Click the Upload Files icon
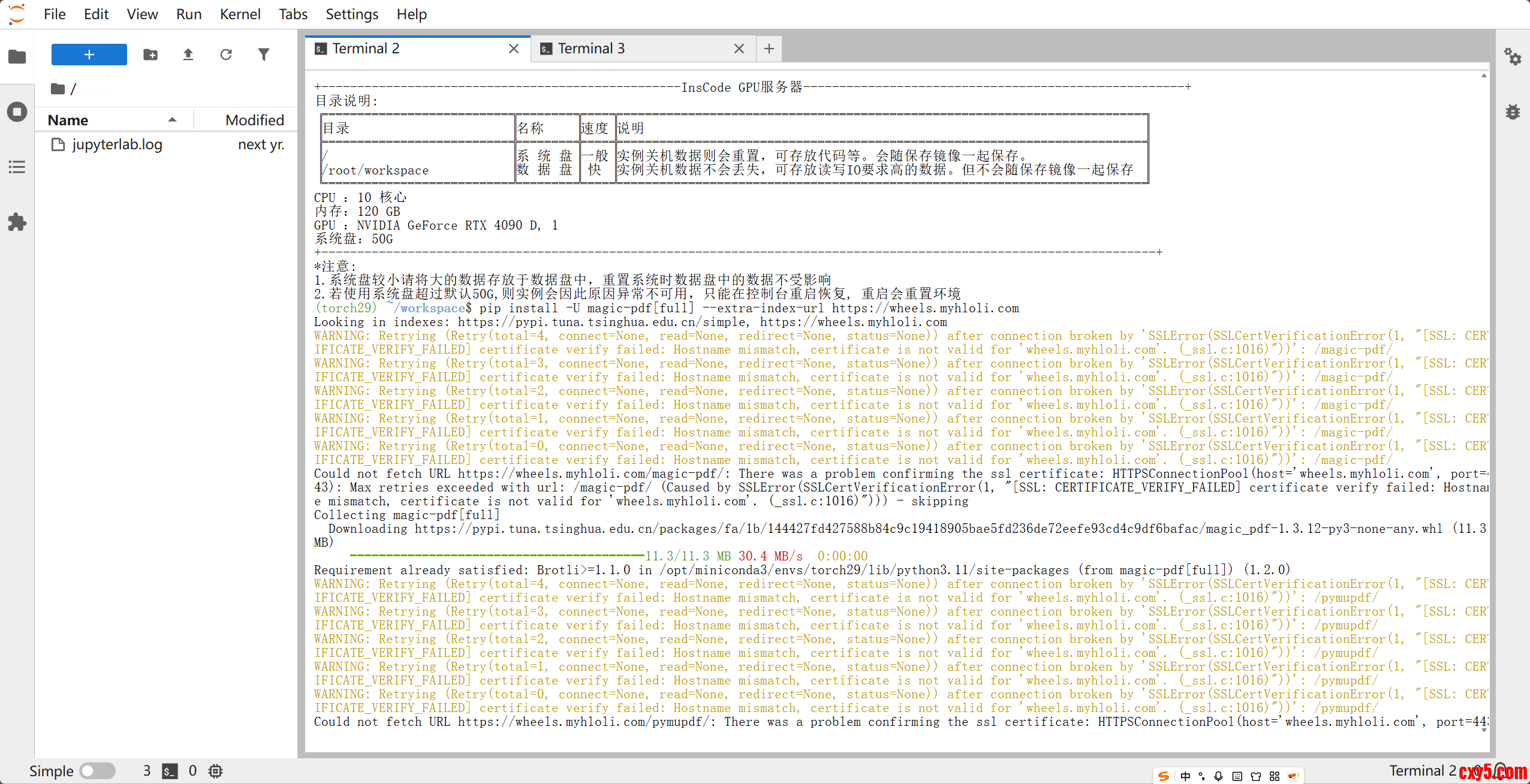 [188, 55]
